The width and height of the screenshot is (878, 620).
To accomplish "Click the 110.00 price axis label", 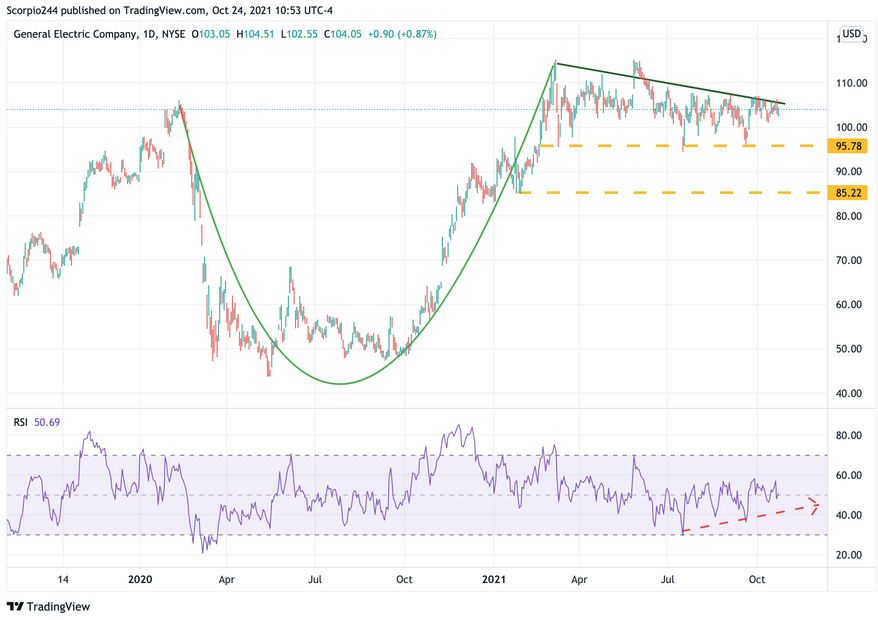I will tap(851, 83).
